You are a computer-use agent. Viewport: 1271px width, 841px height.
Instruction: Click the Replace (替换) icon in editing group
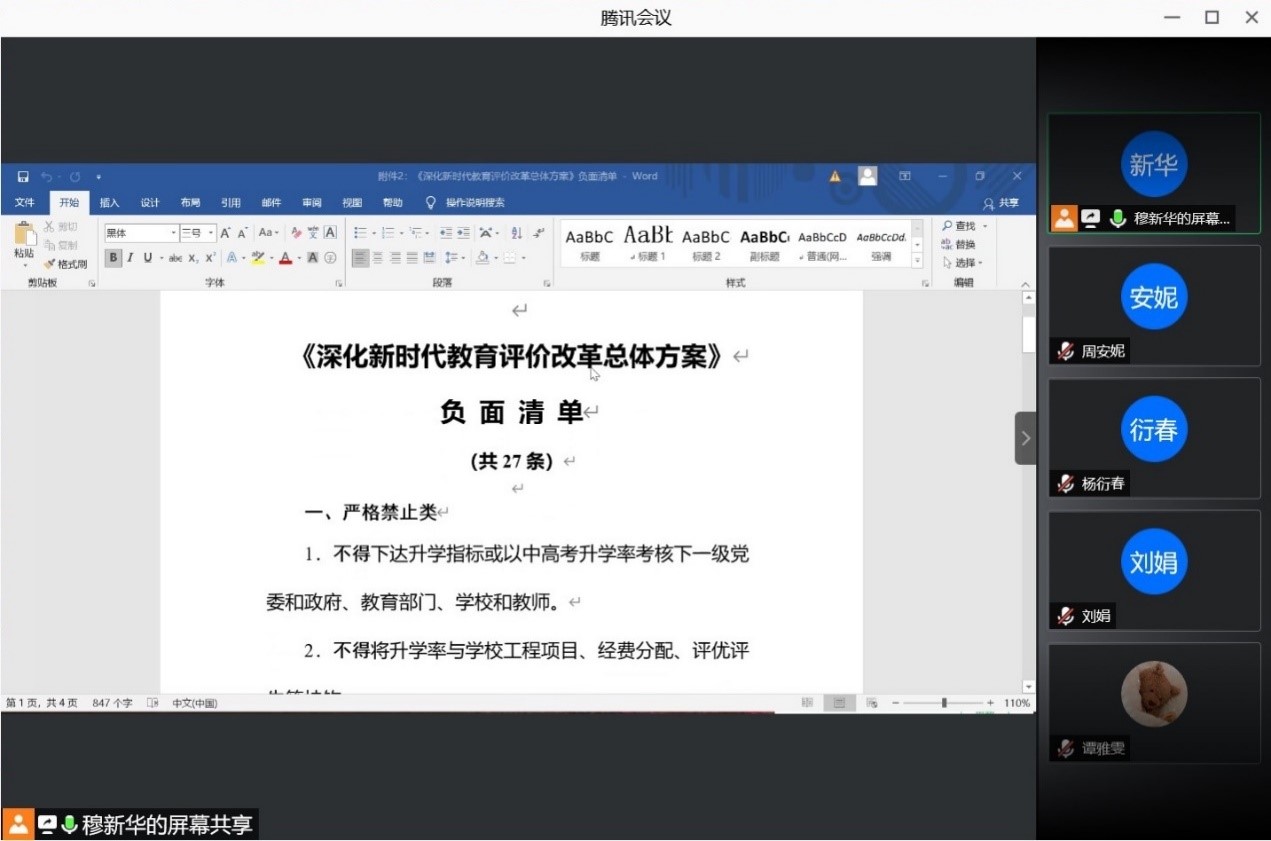coord(958,244)
